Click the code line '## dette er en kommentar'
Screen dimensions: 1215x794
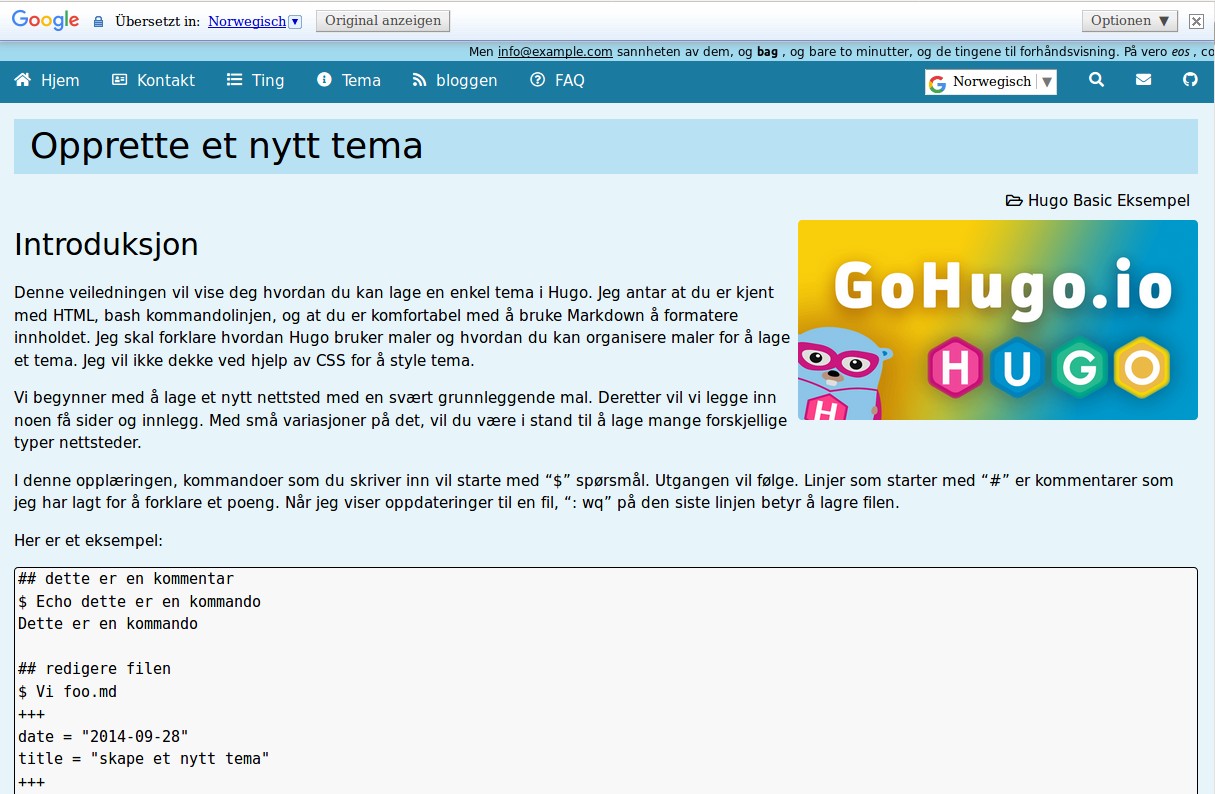(x=126, y=579)
